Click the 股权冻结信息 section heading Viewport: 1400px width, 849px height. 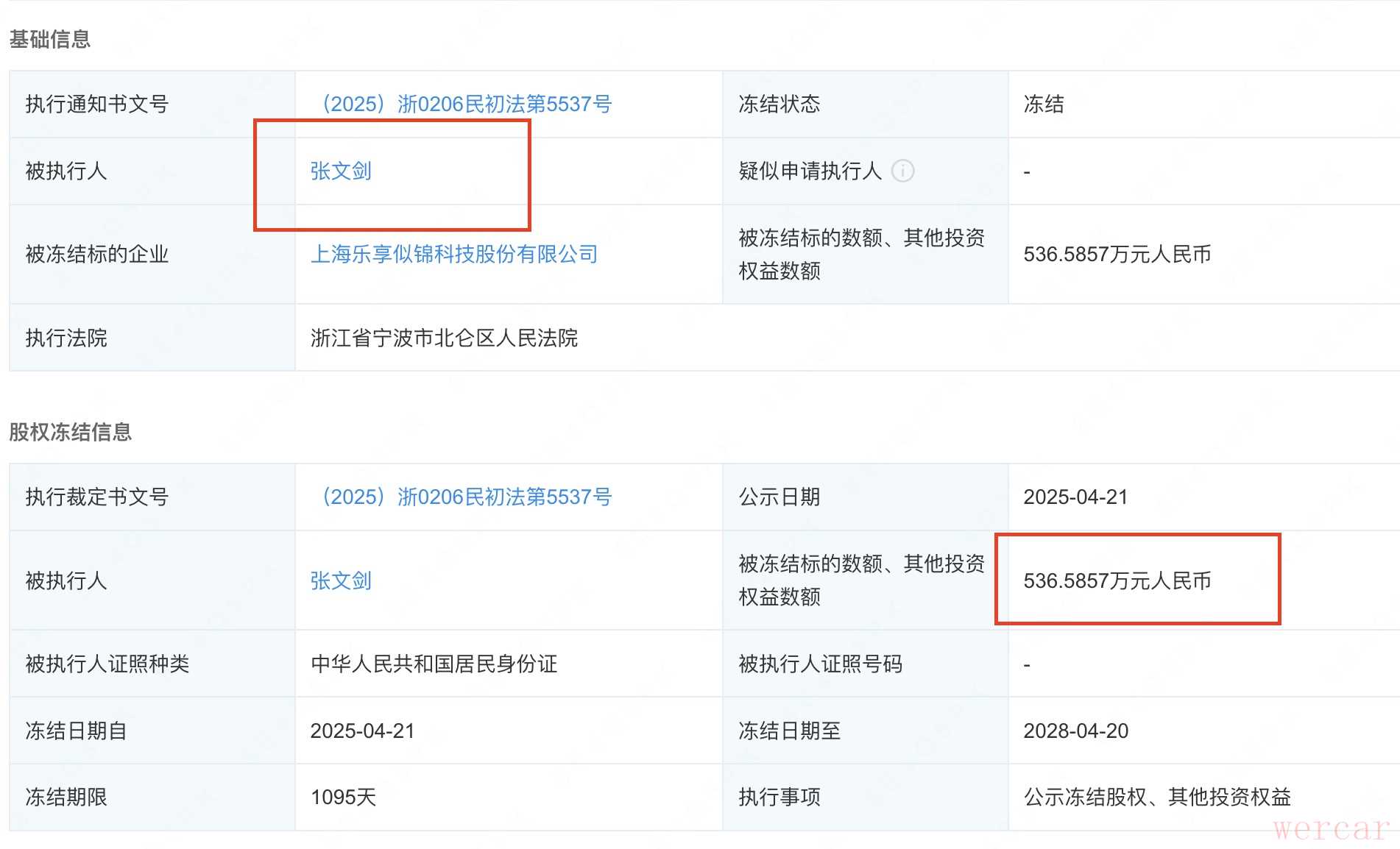point(70,432)
